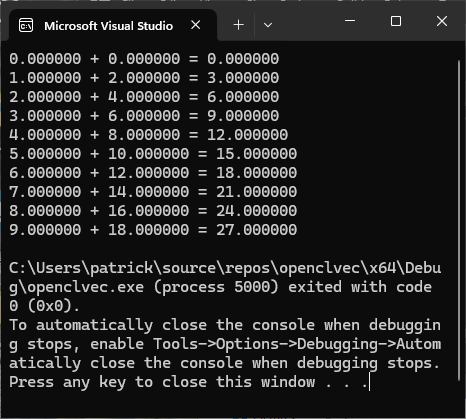This screenshot has width=466, height=419.
Task: Expand the new tab profile dropdown chevron
Action: pos(268,25)
